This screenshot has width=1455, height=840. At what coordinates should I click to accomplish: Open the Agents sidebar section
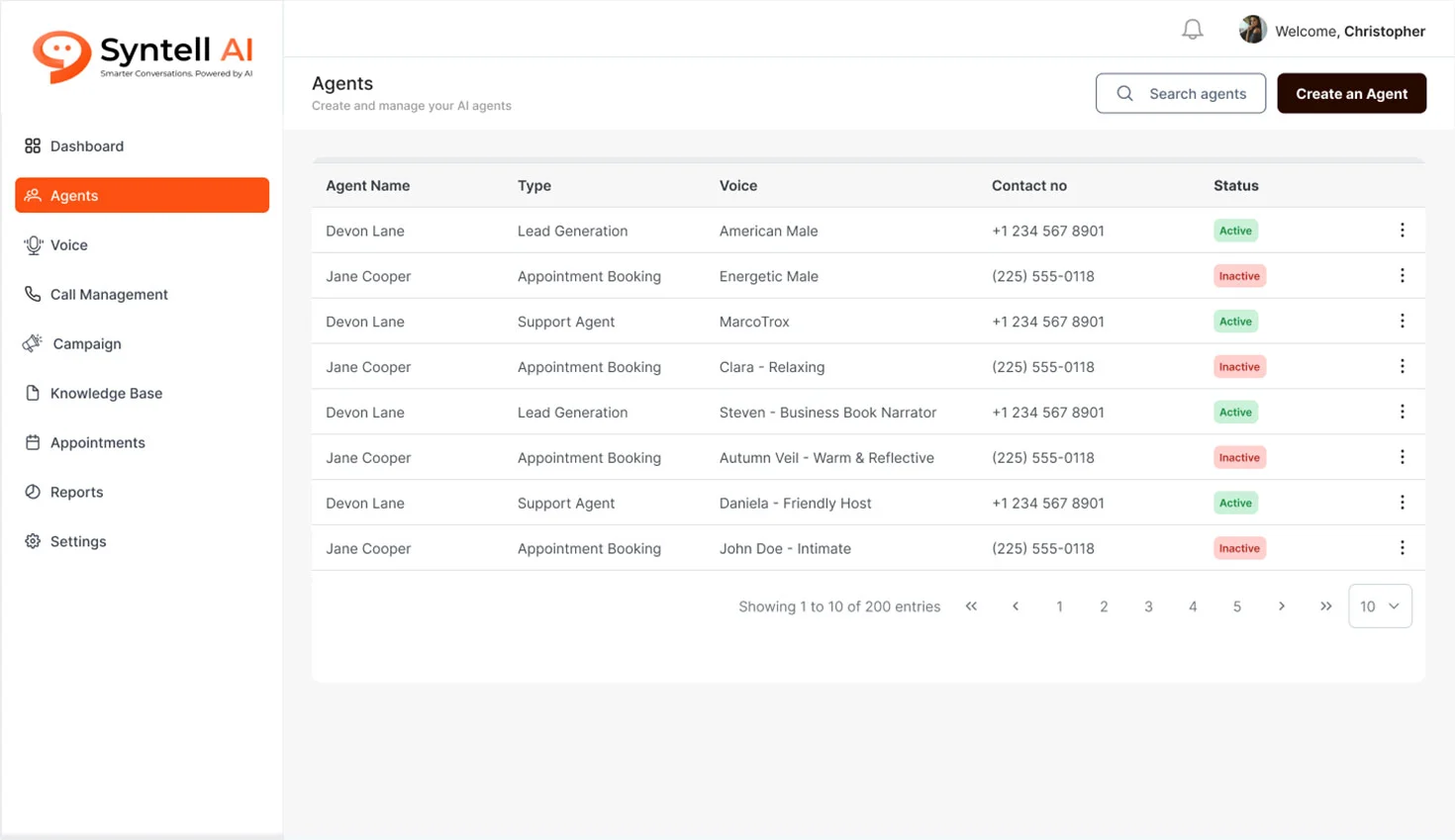click(x=142, y=195)
